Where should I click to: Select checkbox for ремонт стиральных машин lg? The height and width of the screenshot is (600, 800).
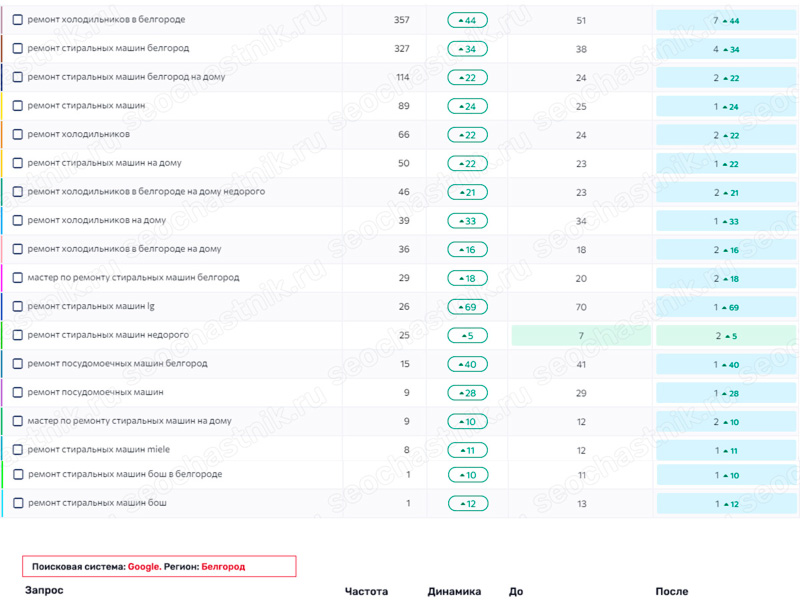(x=18, y=307)
